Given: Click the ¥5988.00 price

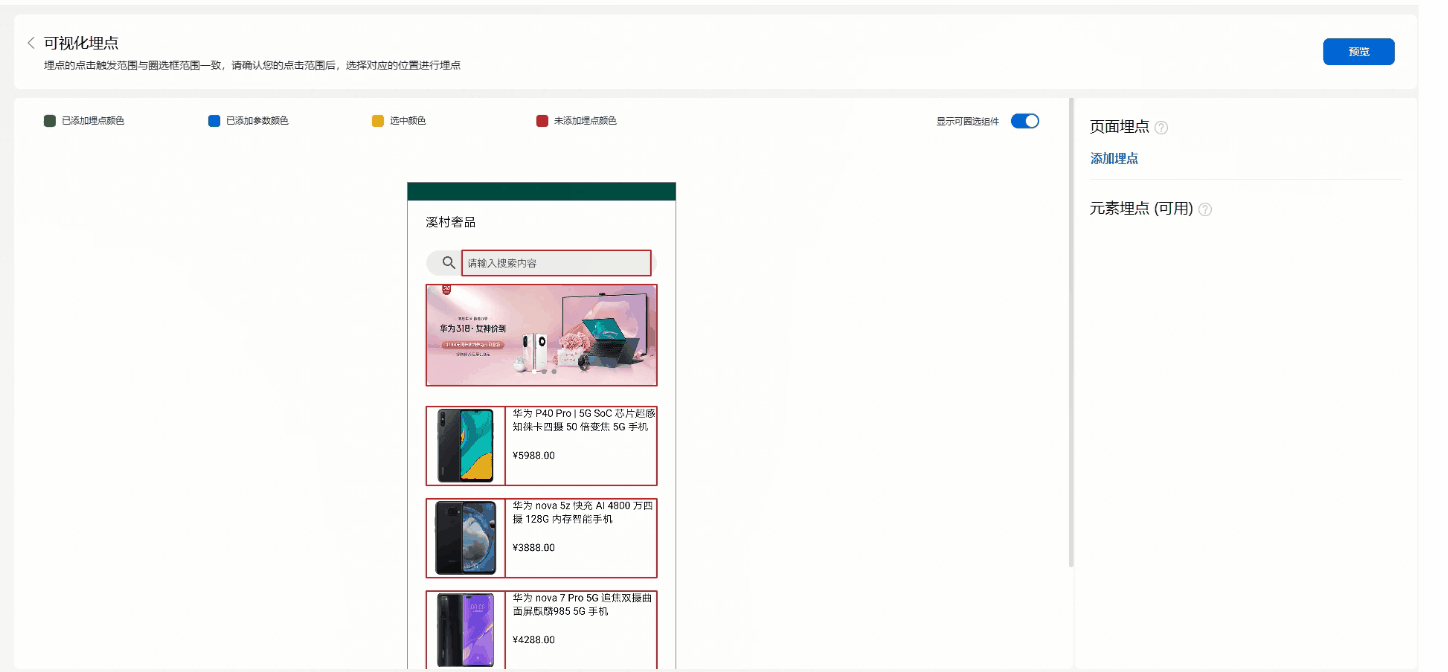Looking at the screenshot, I should coord(533,456).
